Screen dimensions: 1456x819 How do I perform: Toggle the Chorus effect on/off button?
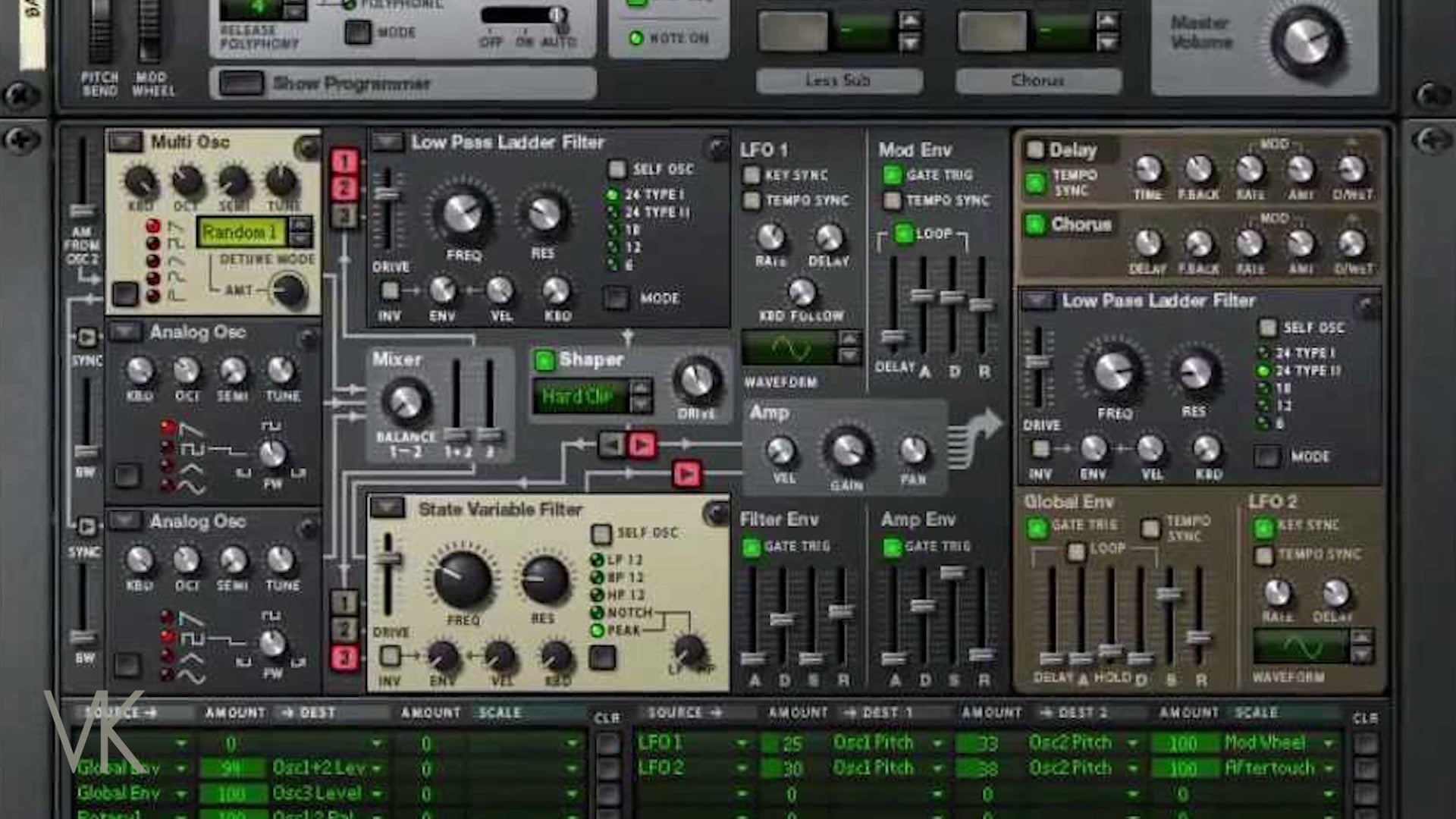pyautogui.click(x=1034, y=224)
